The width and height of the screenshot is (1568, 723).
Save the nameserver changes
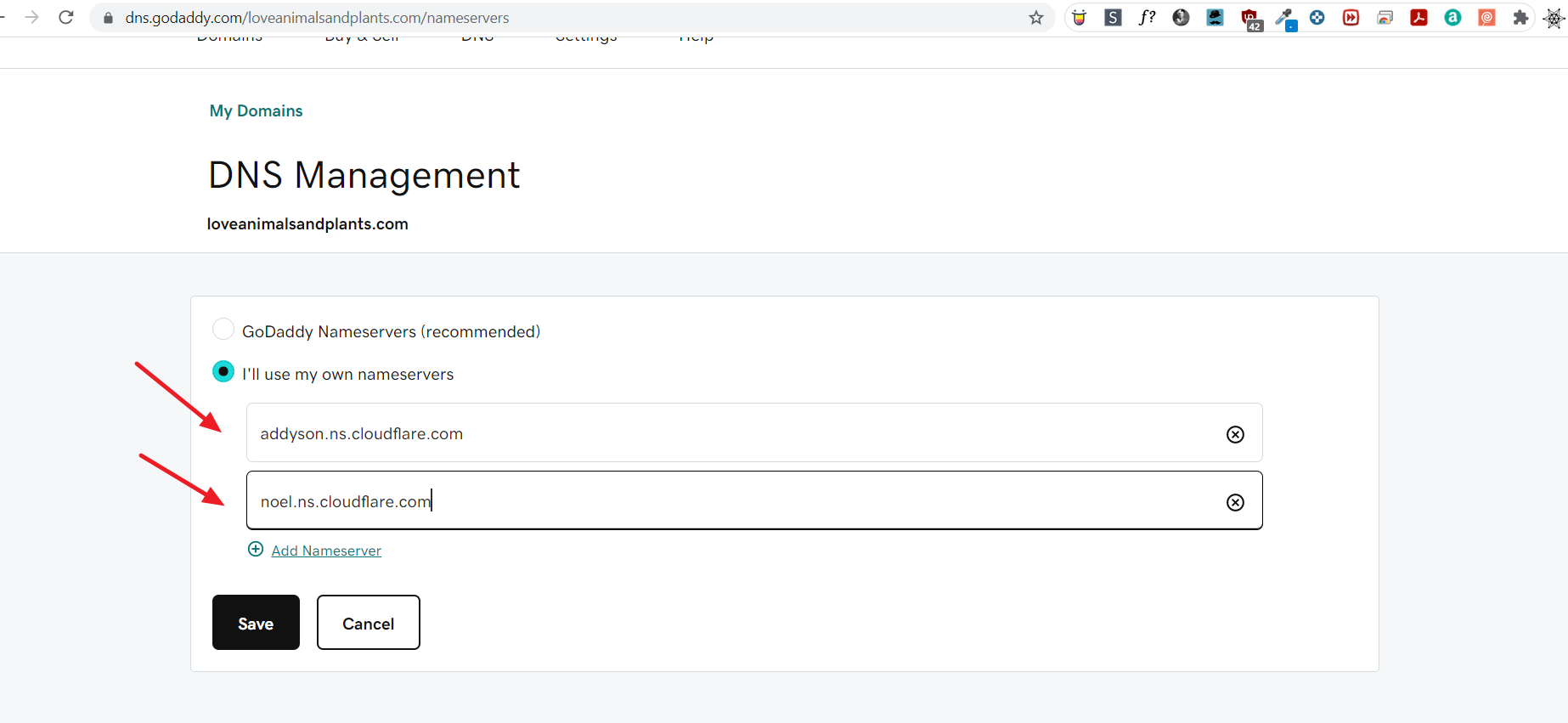[256, 622]
